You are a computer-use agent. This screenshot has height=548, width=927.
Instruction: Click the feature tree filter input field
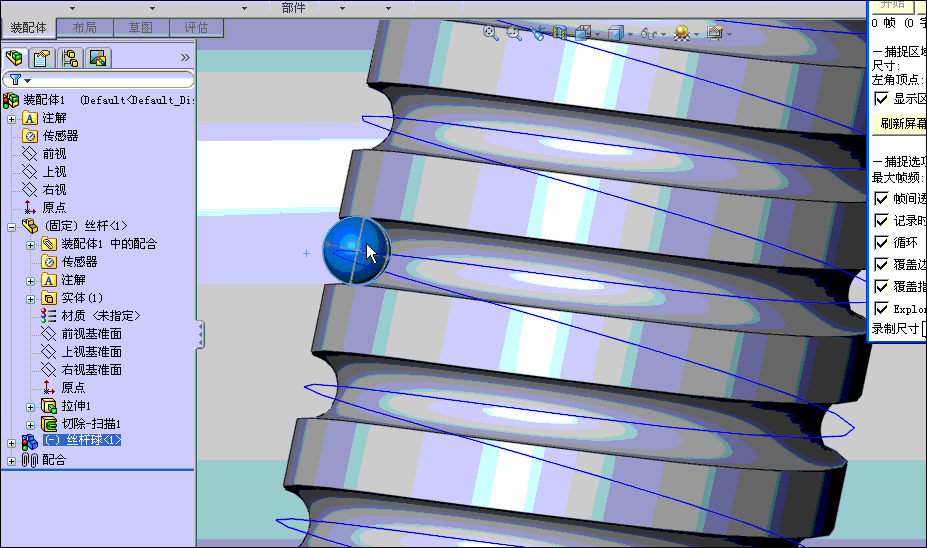(x=98, y=79)
